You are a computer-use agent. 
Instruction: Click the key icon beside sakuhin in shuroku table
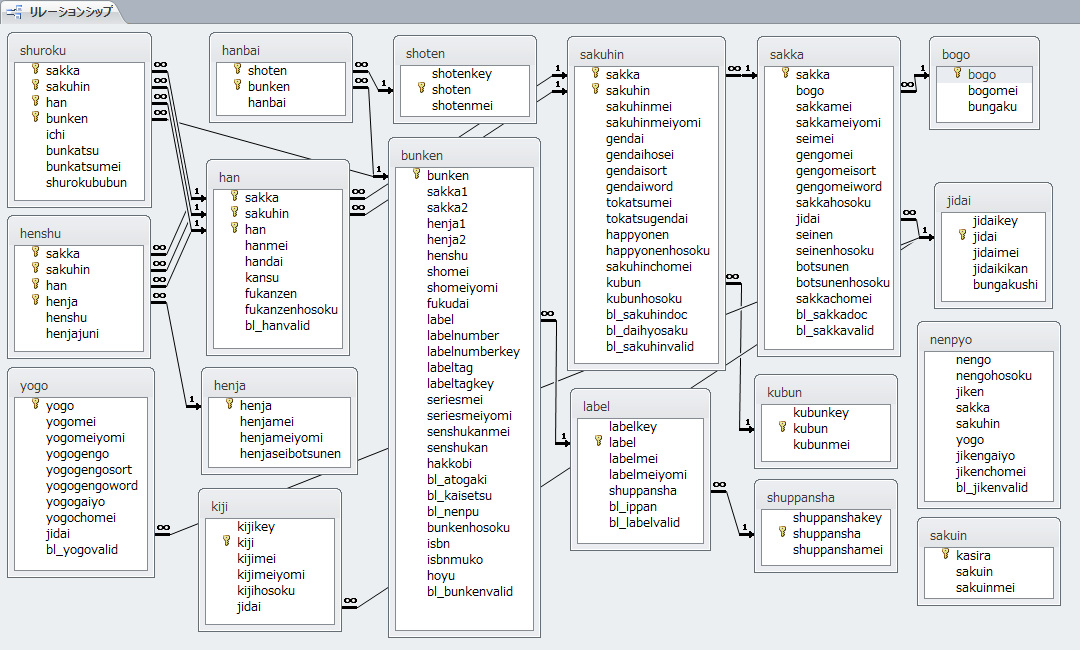35,85
